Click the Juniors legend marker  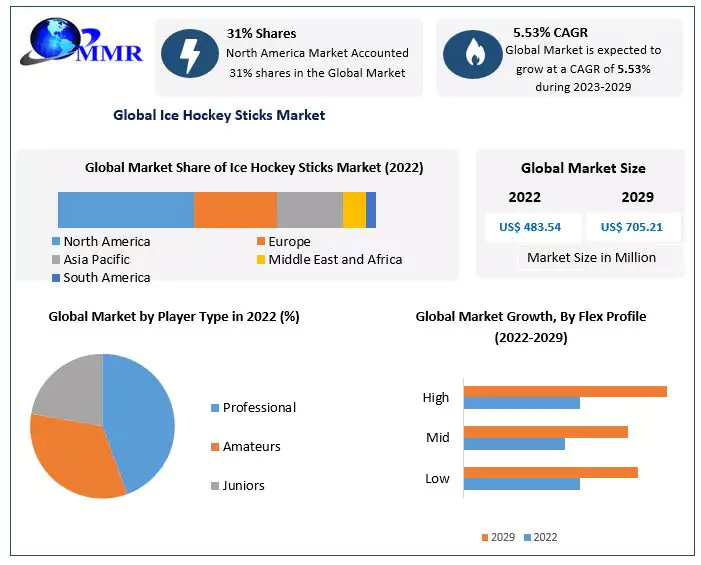click(215, 486)
